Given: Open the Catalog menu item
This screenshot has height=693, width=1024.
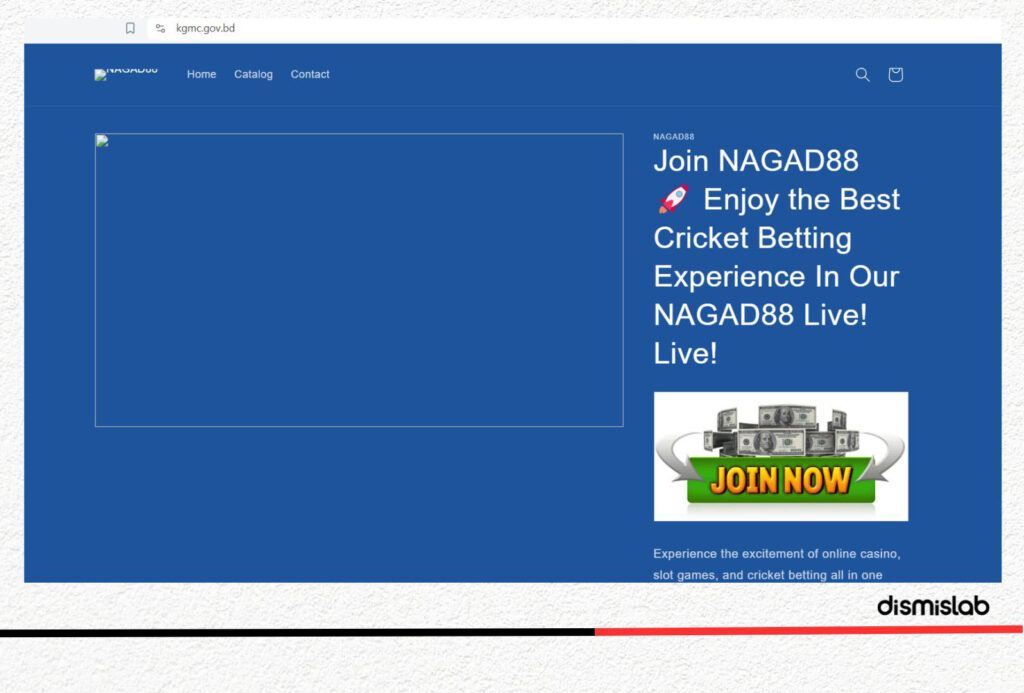Looking at the screenshot, I should click(x=253, y=74).
